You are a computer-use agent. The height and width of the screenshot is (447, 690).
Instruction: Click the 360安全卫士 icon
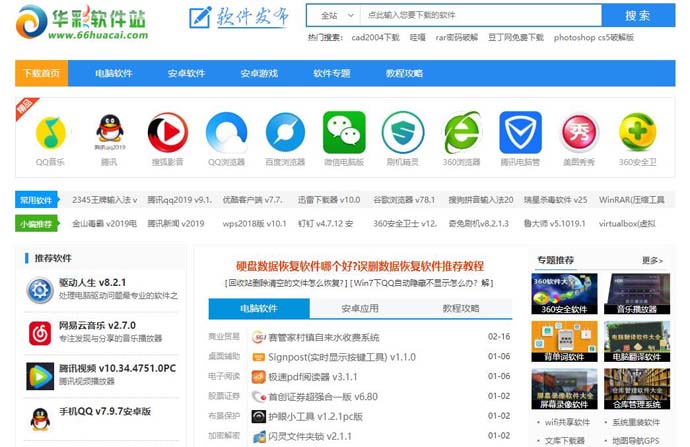click(x=638, y=132)
